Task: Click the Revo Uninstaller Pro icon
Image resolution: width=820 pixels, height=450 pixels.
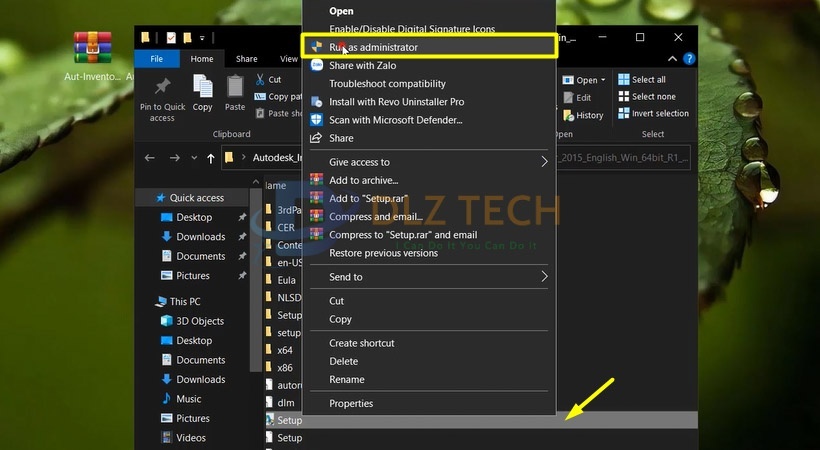Action: (316, 102)
